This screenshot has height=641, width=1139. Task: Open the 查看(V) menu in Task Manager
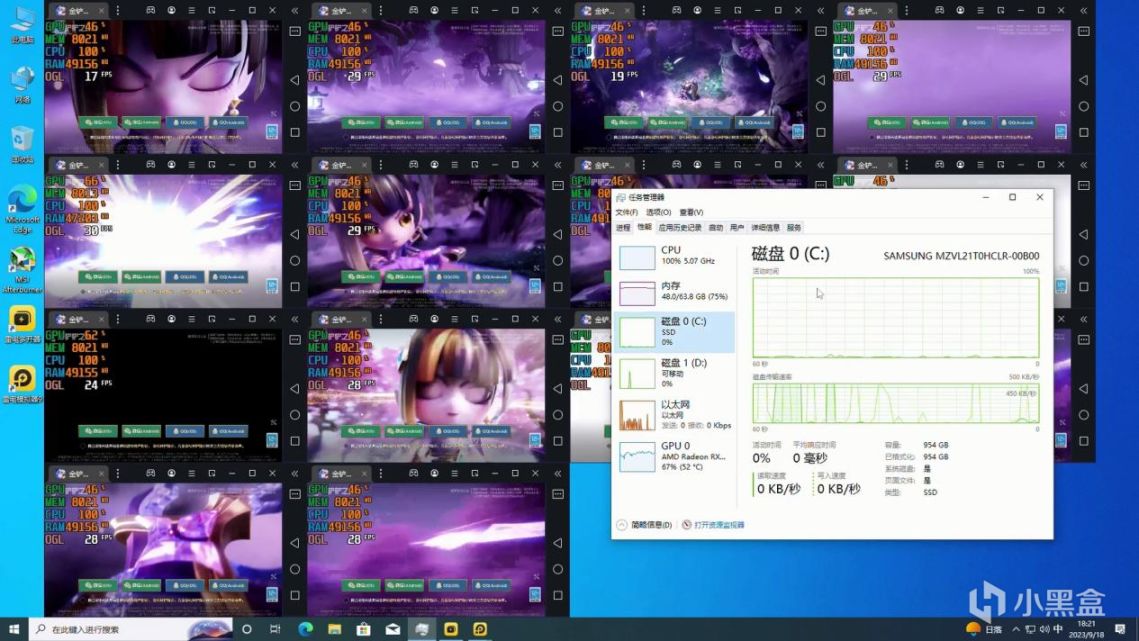tap(691, 212)
